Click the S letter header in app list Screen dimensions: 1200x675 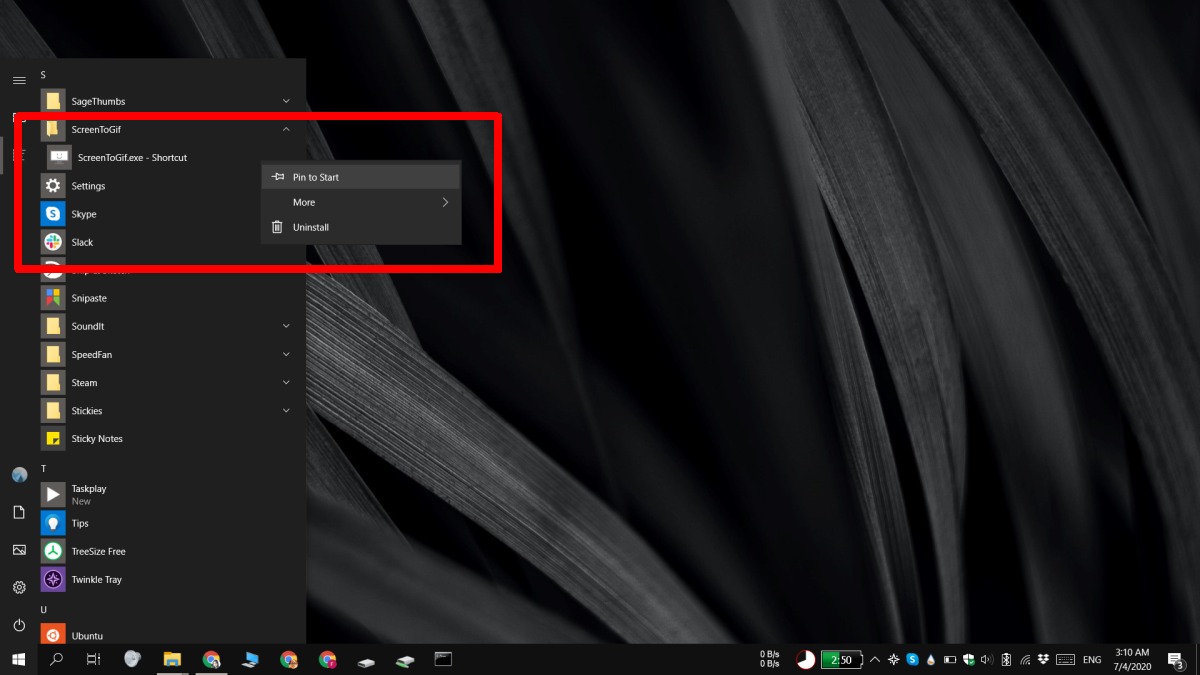[x=43, y=75]
